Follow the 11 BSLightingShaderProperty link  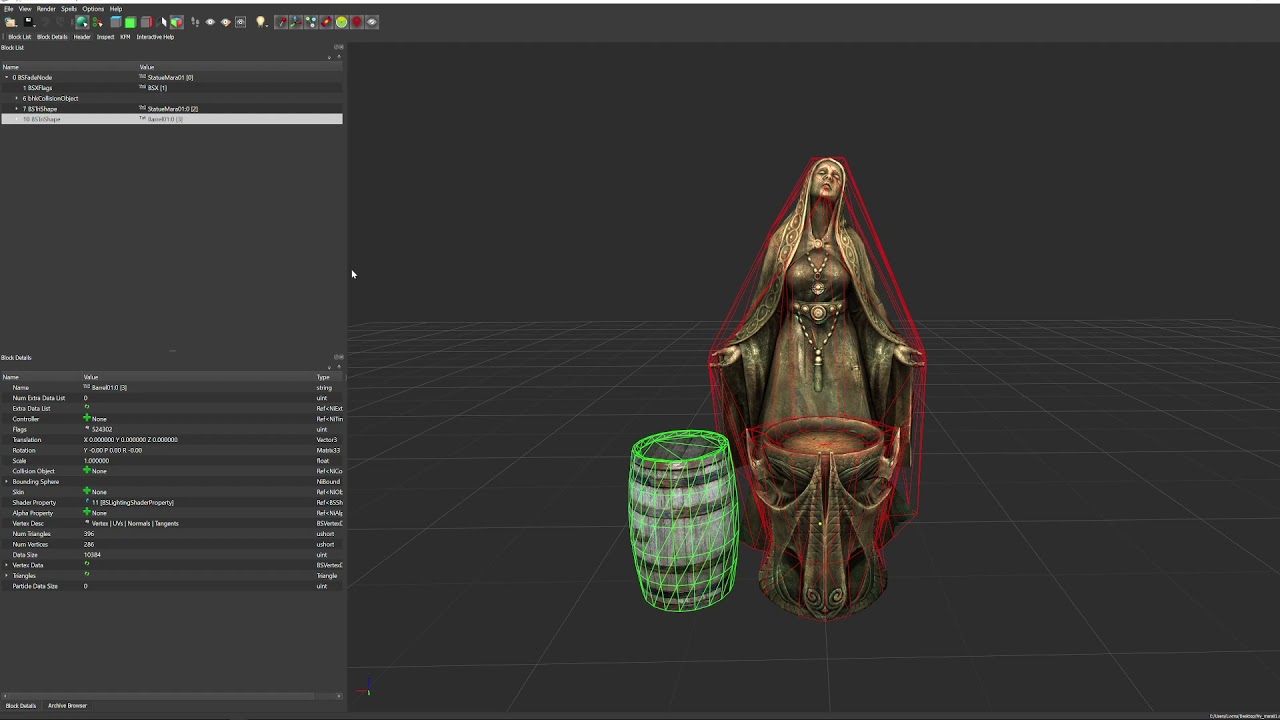pos(132,503)
